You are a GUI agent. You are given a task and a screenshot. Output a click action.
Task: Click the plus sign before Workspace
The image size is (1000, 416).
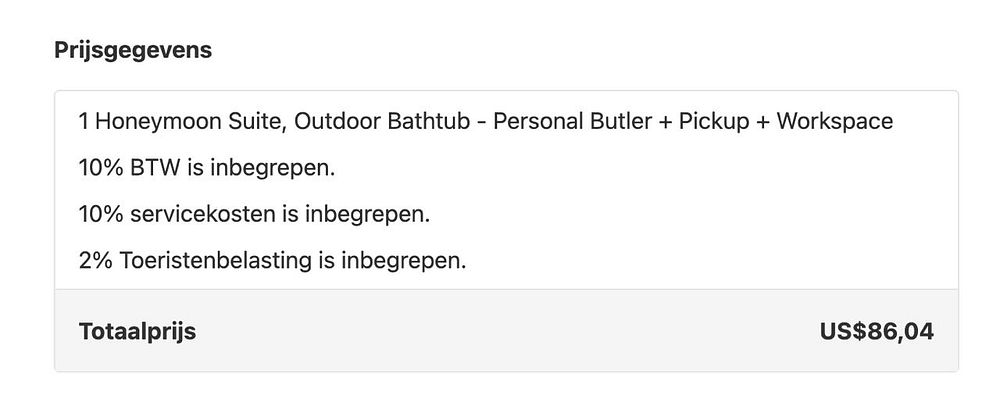763,122
